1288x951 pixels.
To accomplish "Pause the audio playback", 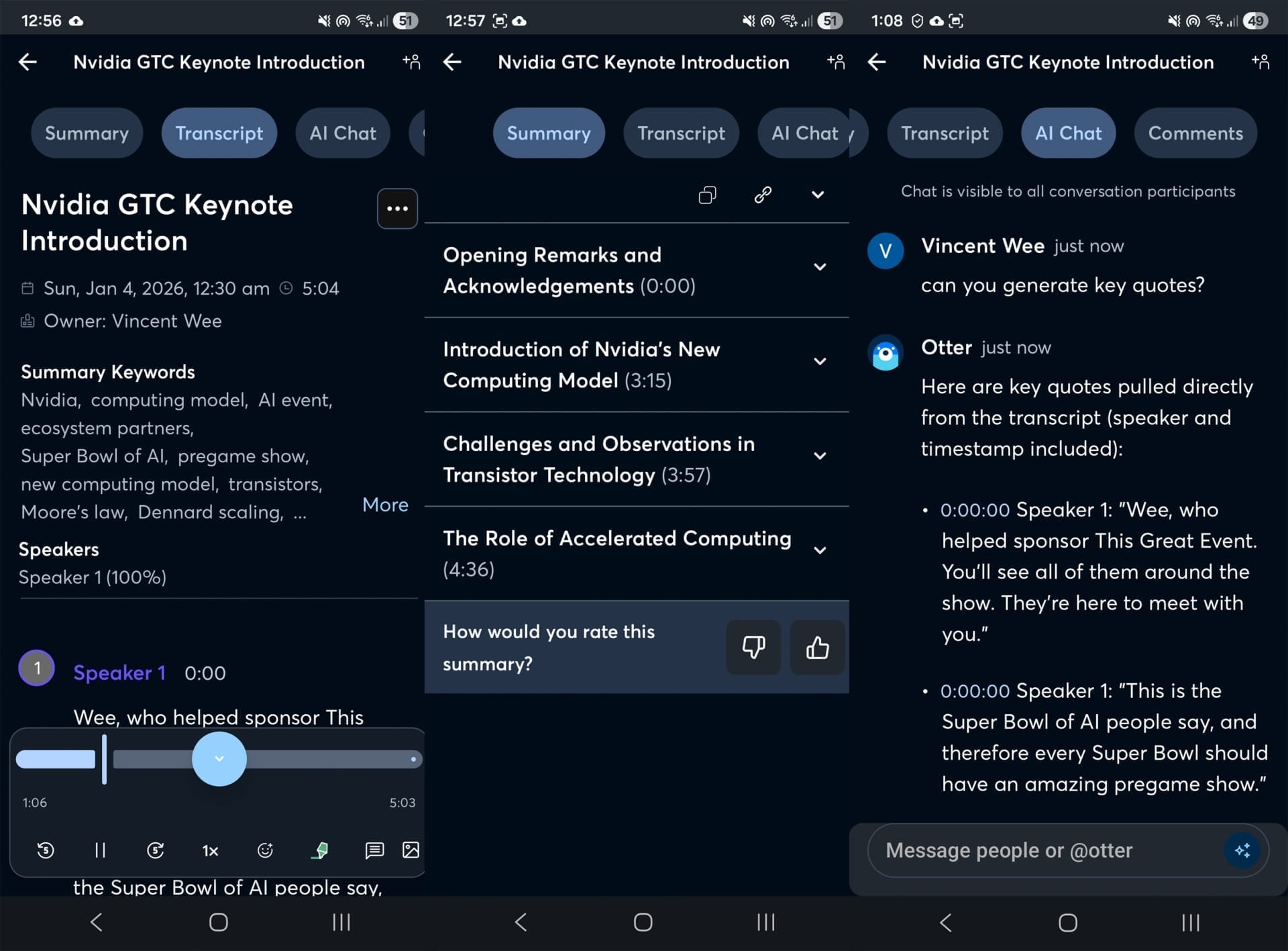I will [x=100, y=850].
